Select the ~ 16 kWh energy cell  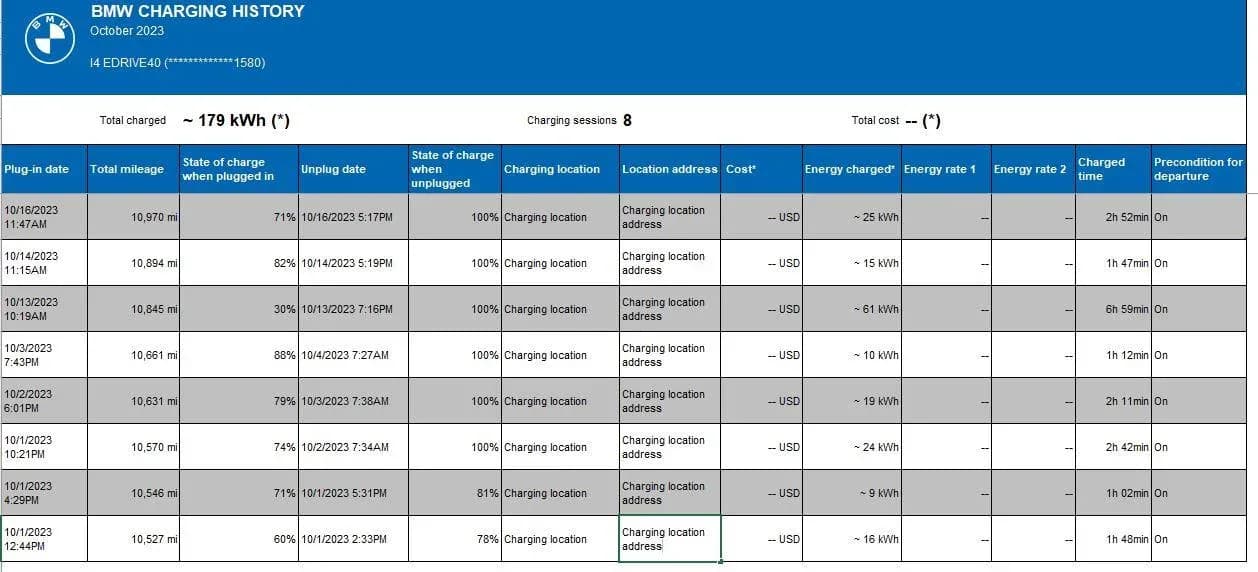(852, 539)
